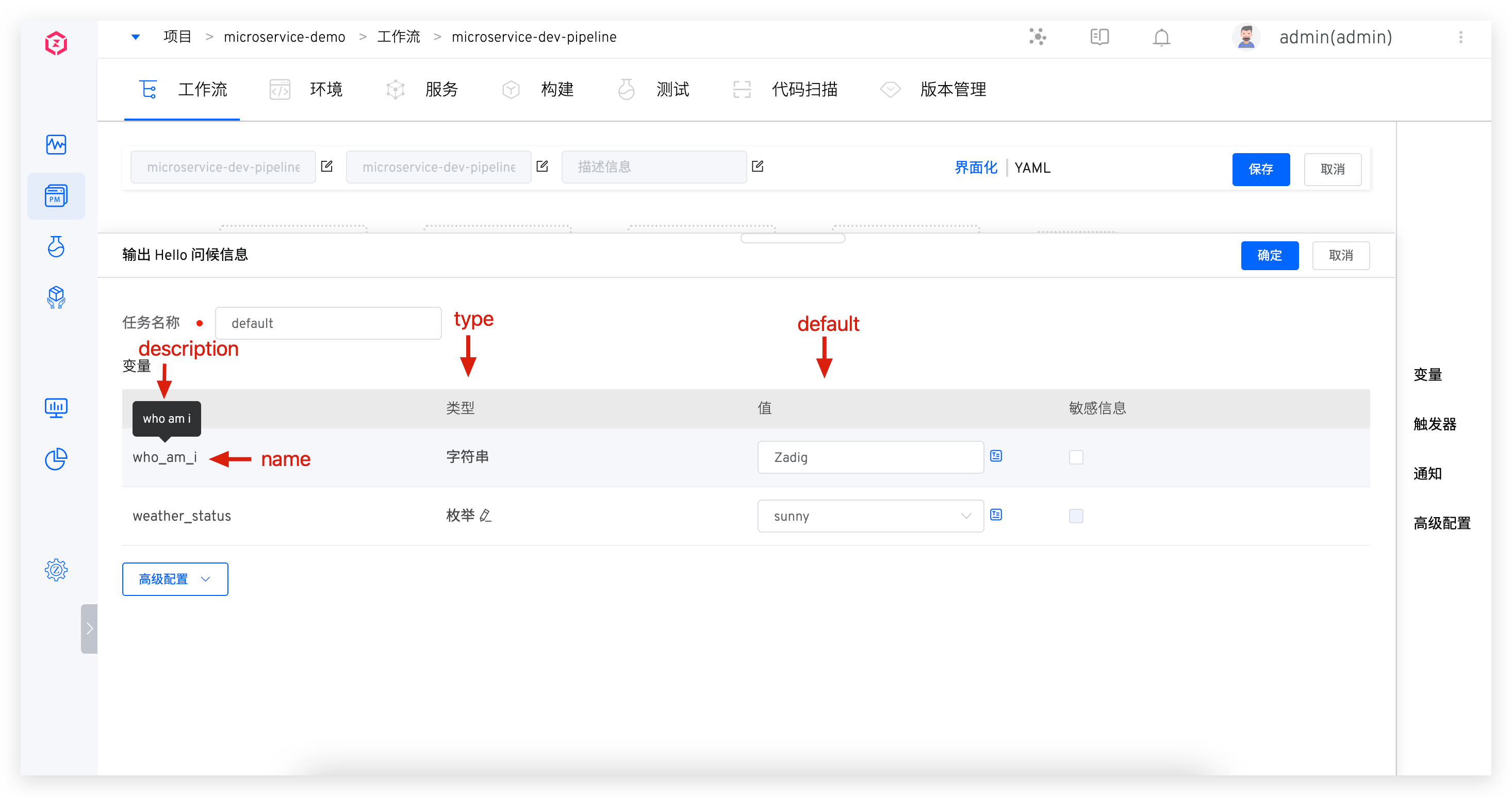Enable 敏感信息 checkbox for who_am_i variable

coord(1076,457)
